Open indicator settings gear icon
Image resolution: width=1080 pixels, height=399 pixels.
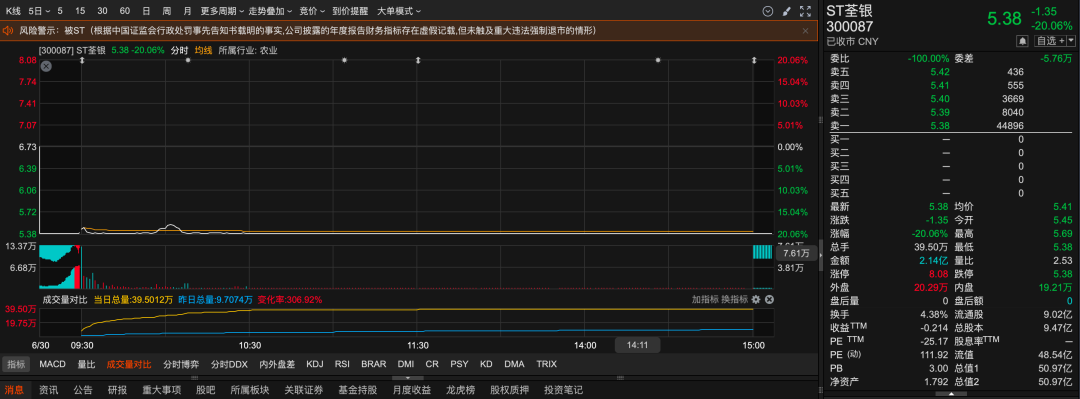(756, 300)
